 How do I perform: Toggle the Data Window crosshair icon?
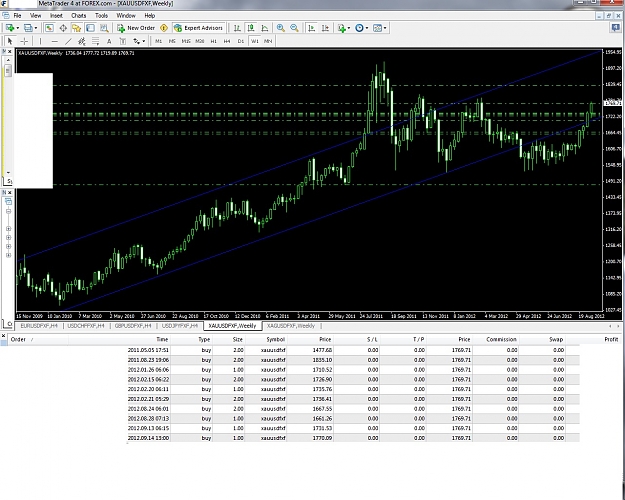click(63, 28)
